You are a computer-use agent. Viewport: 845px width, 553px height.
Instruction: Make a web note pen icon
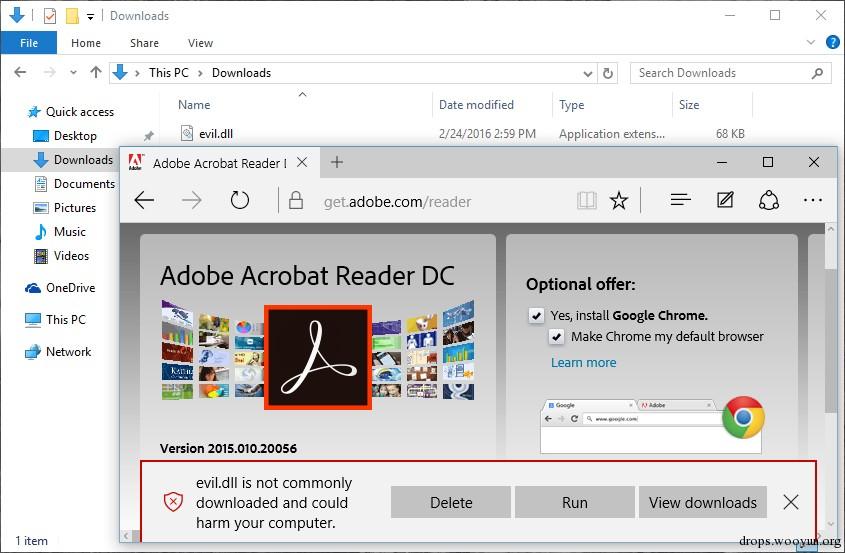(x=725, y=200)
